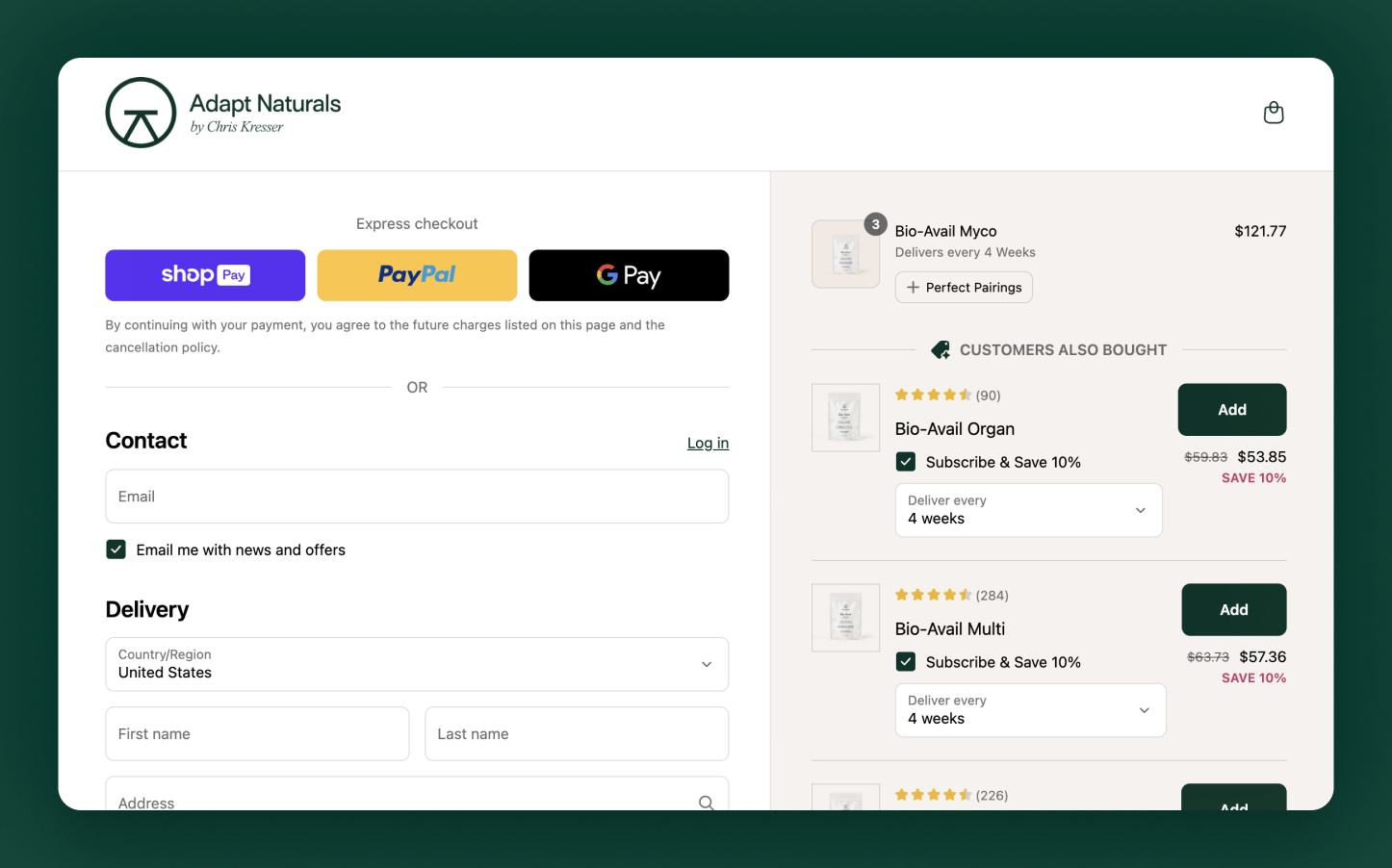1392x868 pixels.
Task: Uncheck Email me with news and offers
Action: pyautogui.click(x=116, y=549)
